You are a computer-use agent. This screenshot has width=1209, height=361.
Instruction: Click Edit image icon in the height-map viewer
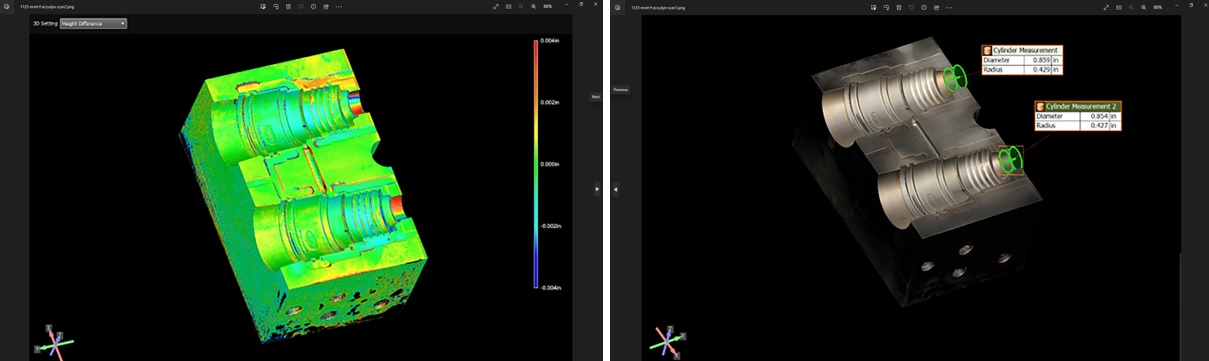pos(262,6)
